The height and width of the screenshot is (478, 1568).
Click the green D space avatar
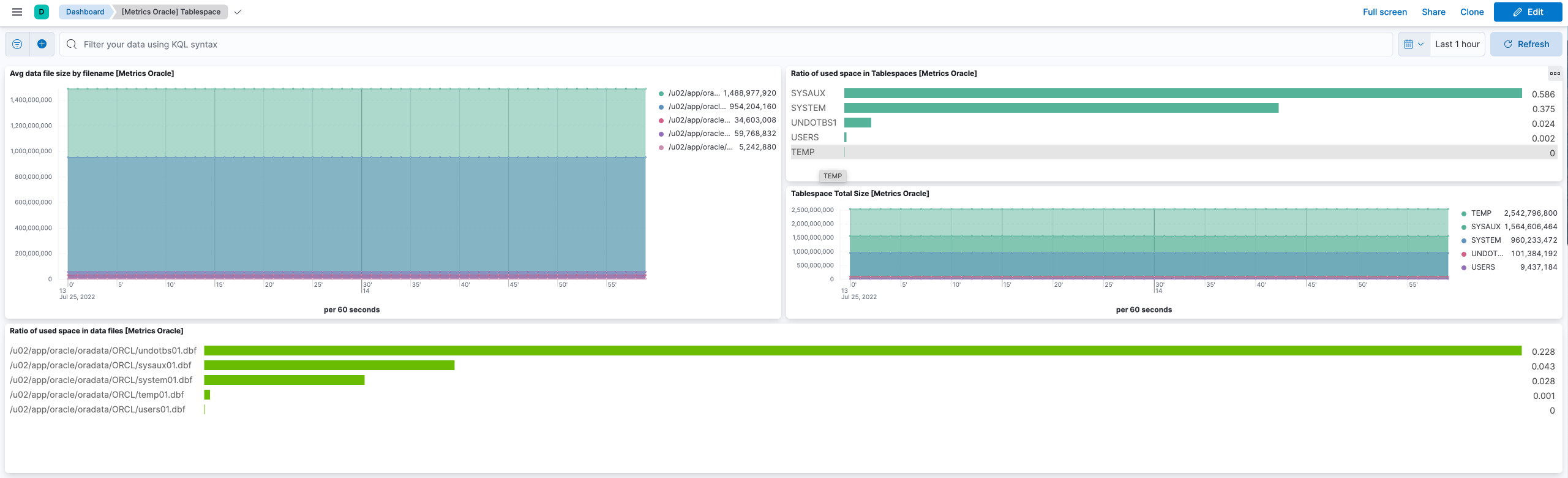tap(42, 12)
